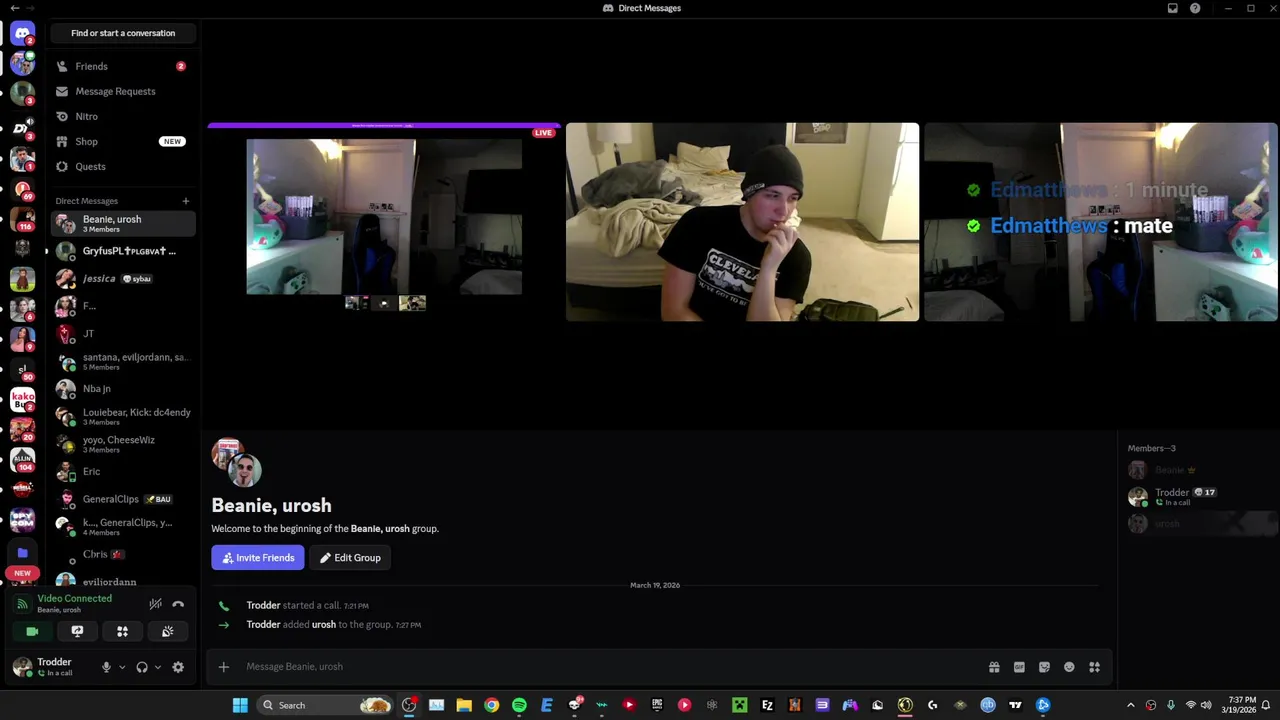The height and width of the screenshot is (720, 1280).
Task: Open Windows taskbar Search box
Action: tap(325, 705)
